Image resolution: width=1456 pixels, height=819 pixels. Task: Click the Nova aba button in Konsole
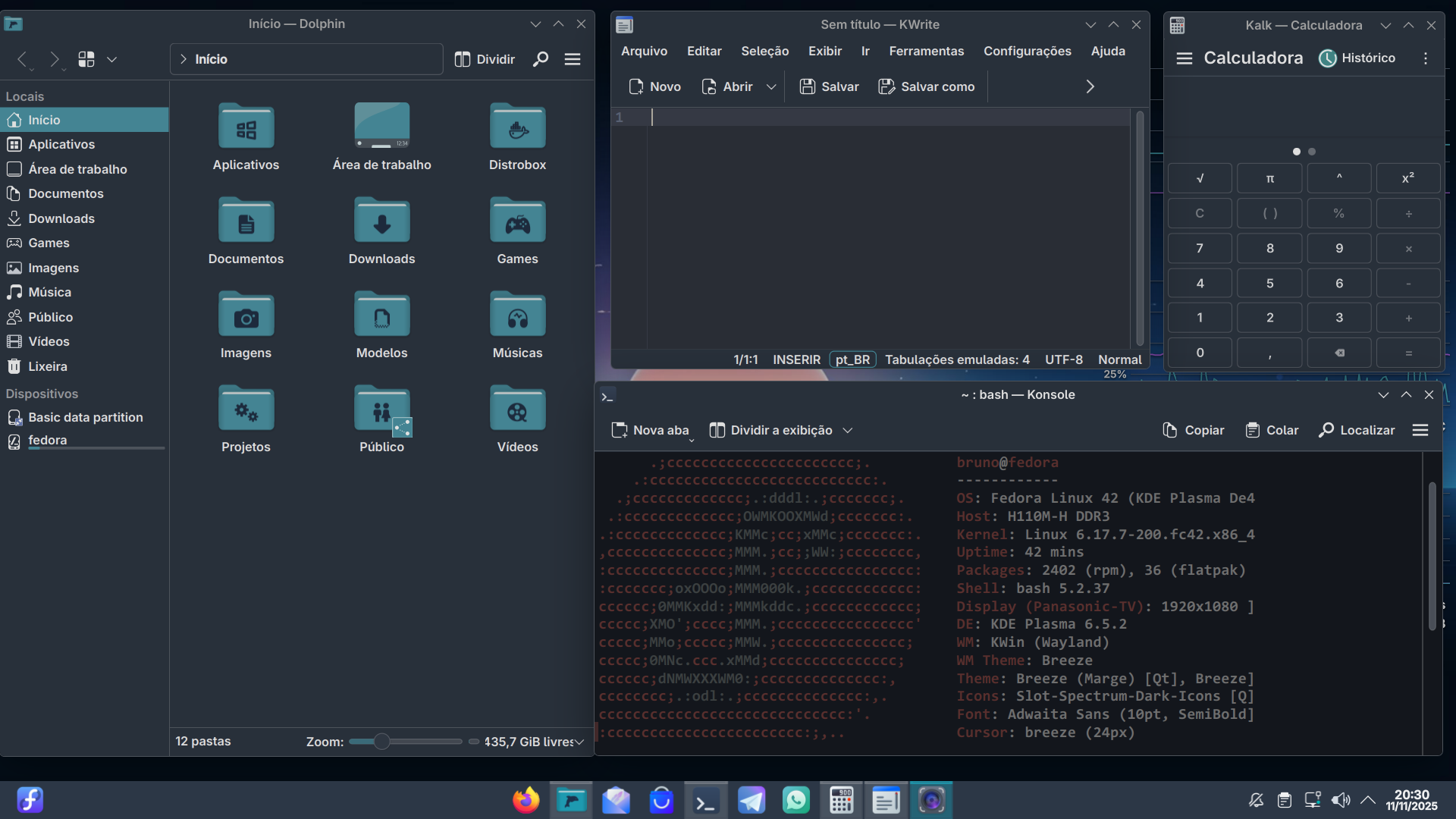(x=651, y=430)
